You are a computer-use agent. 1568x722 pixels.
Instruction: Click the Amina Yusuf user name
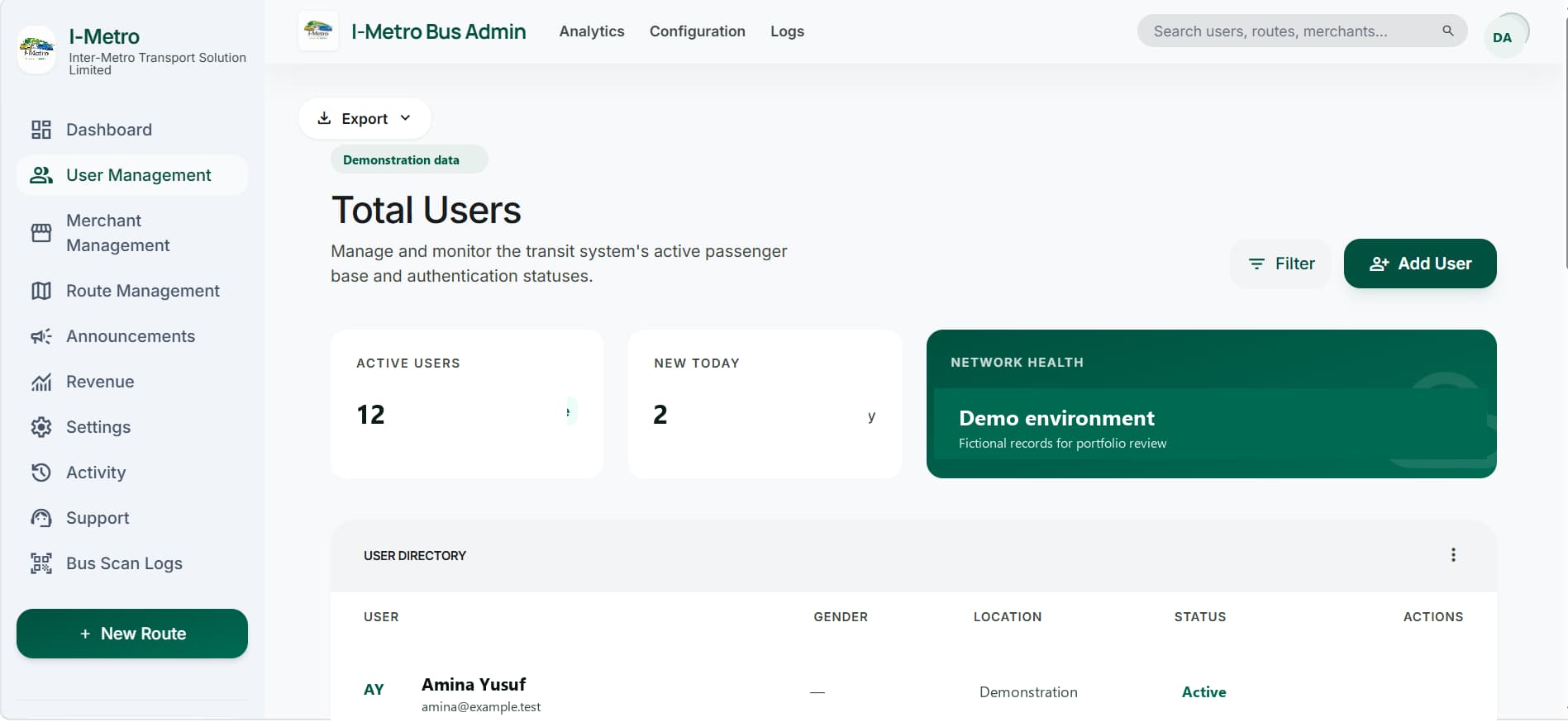[474, 685]
